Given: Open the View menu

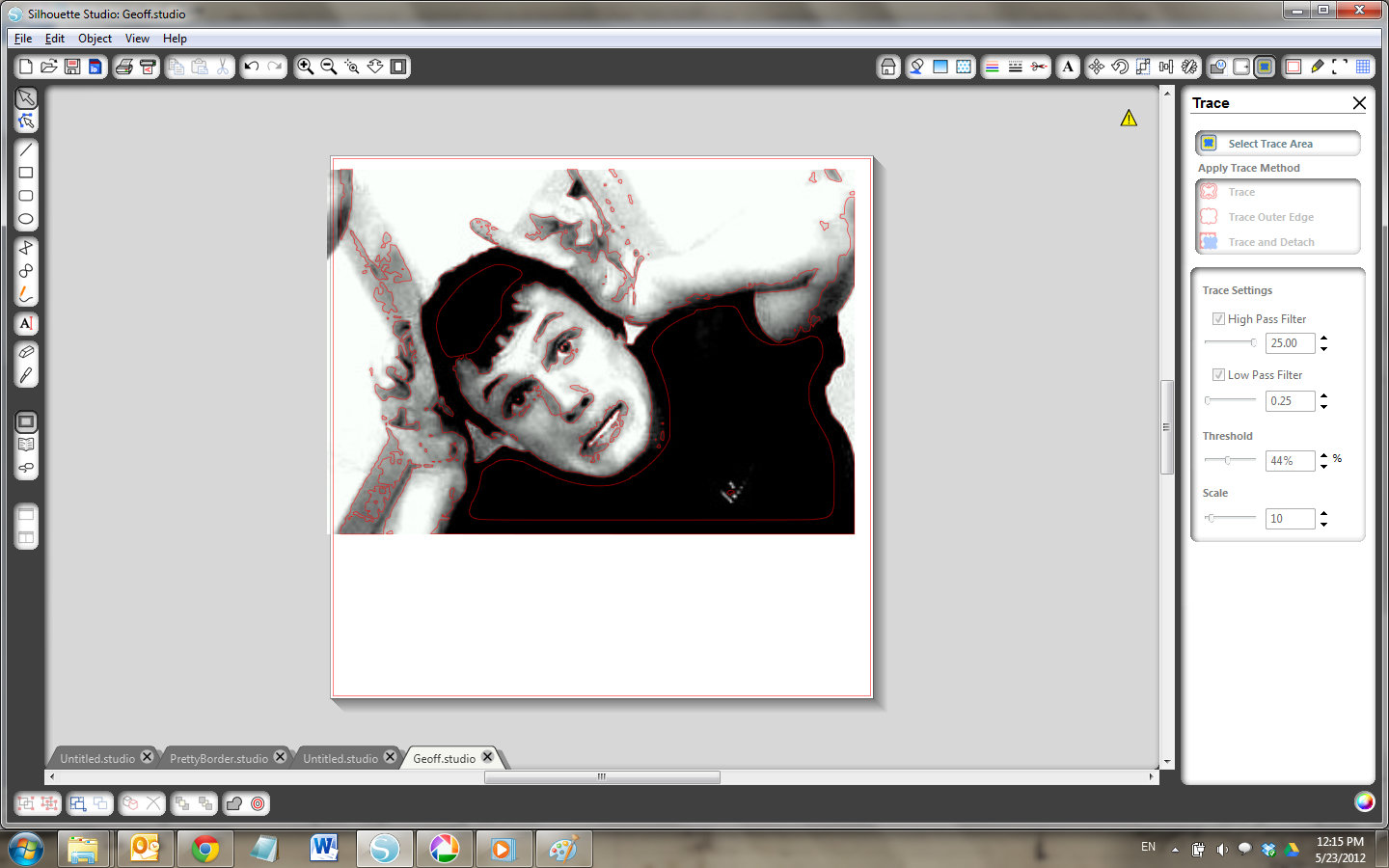Looking at the screenshot, I should pos(137,39).
